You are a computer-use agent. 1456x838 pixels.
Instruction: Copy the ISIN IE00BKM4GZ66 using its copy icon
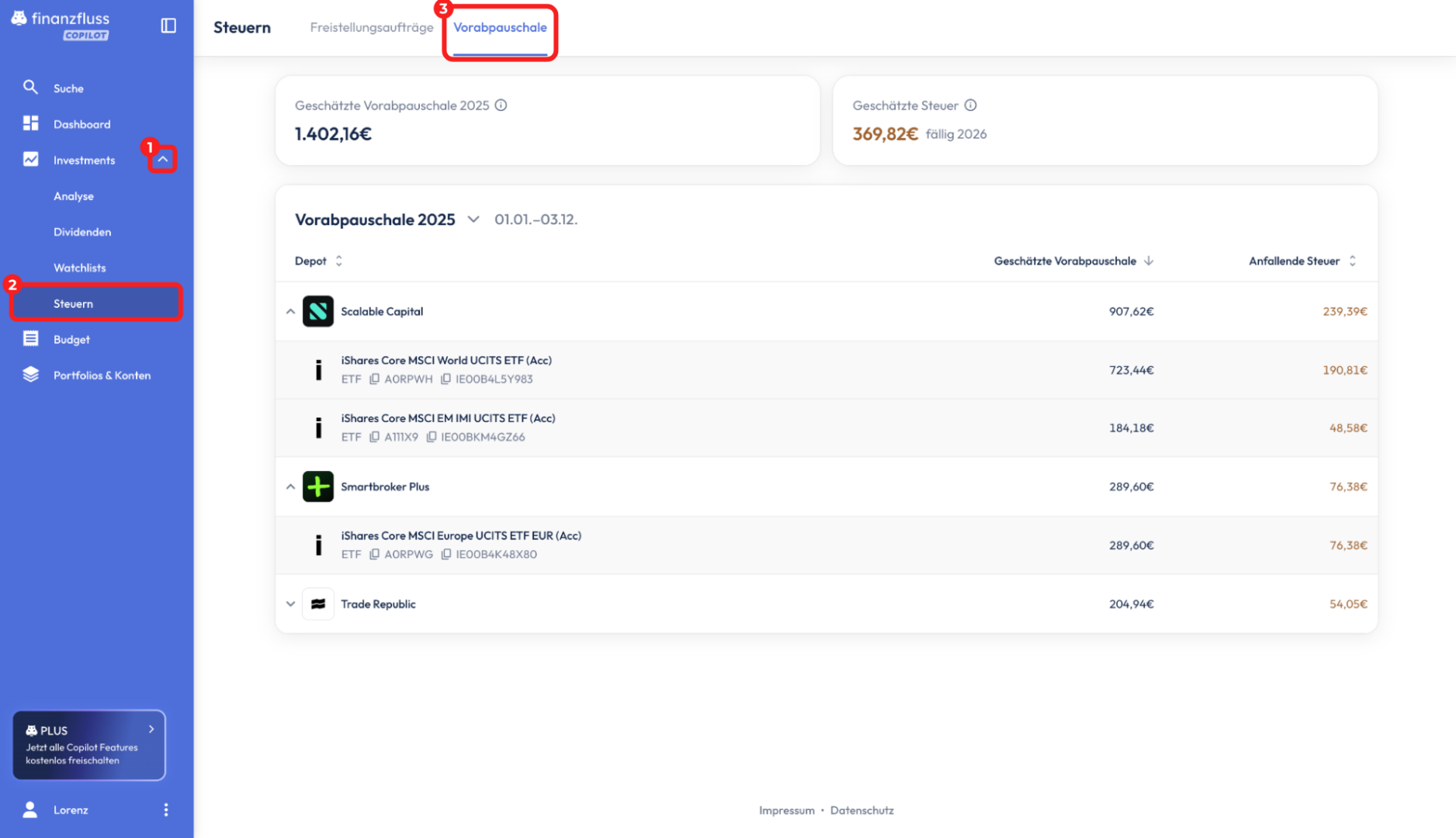[432, 437]
